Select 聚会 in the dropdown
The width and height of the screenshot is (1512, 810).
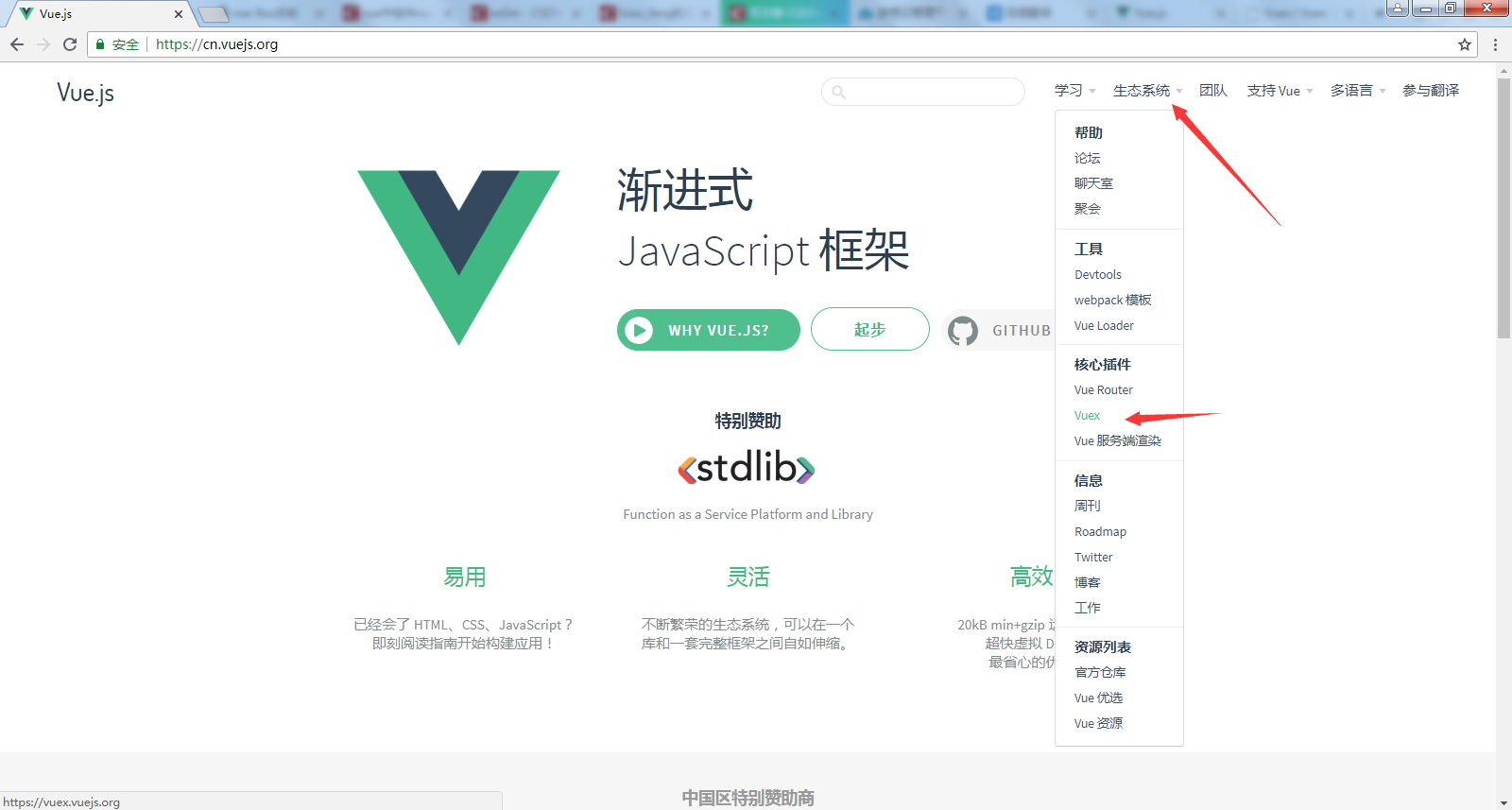coord(1088,209)
